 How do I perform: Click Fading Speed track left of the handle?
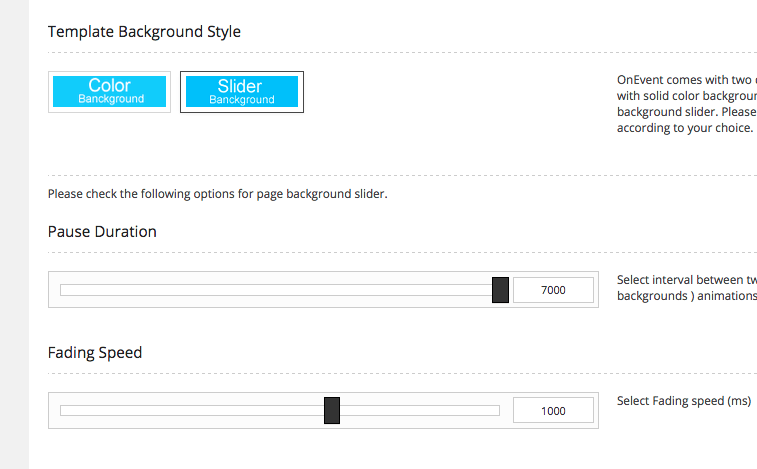click(190, 410)
